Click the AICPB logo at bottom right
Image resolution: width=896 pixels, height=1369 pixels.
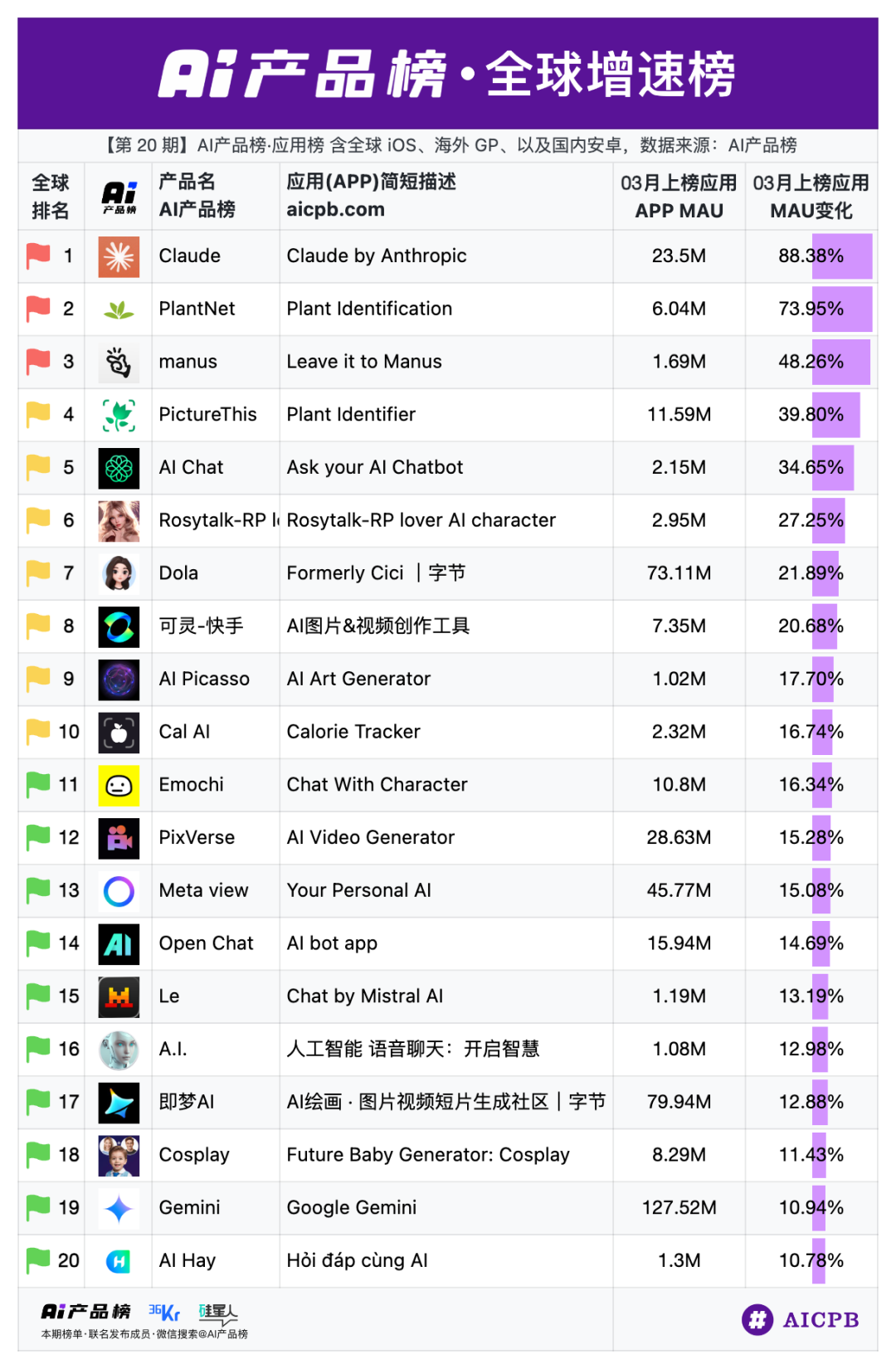(801, 1319)
